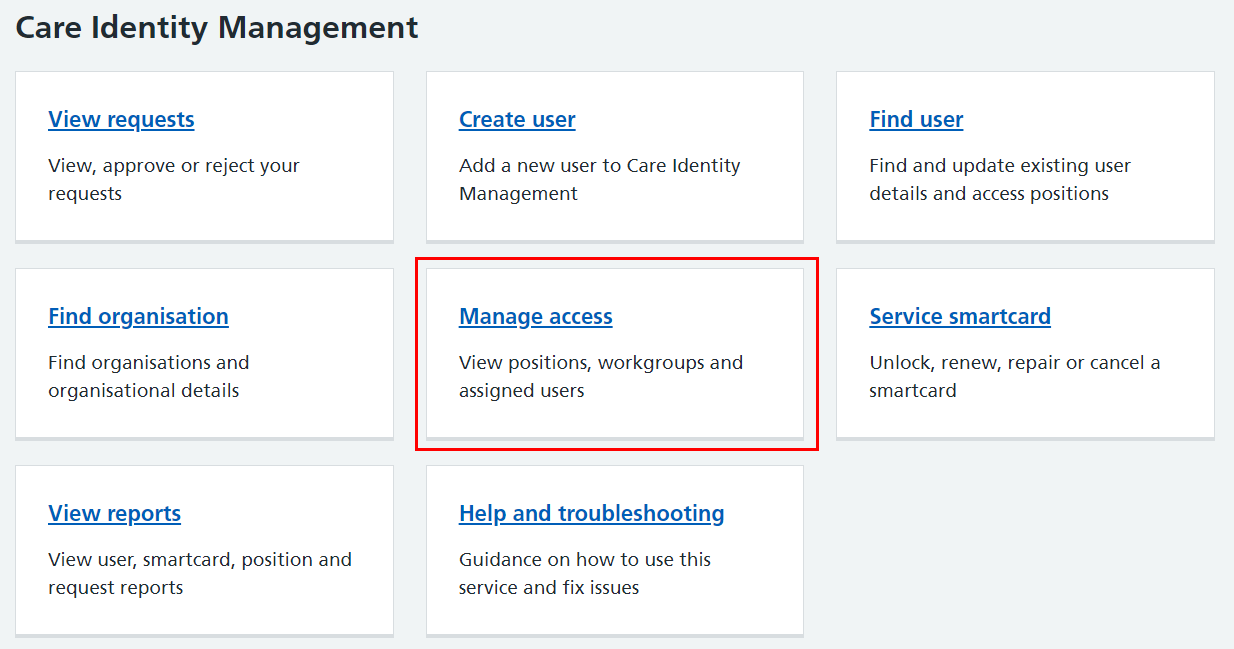This screenshot has width=1234, height=649.
Task: Click text 'Find and update existing user details'
Action: [x=1000, y=180]
